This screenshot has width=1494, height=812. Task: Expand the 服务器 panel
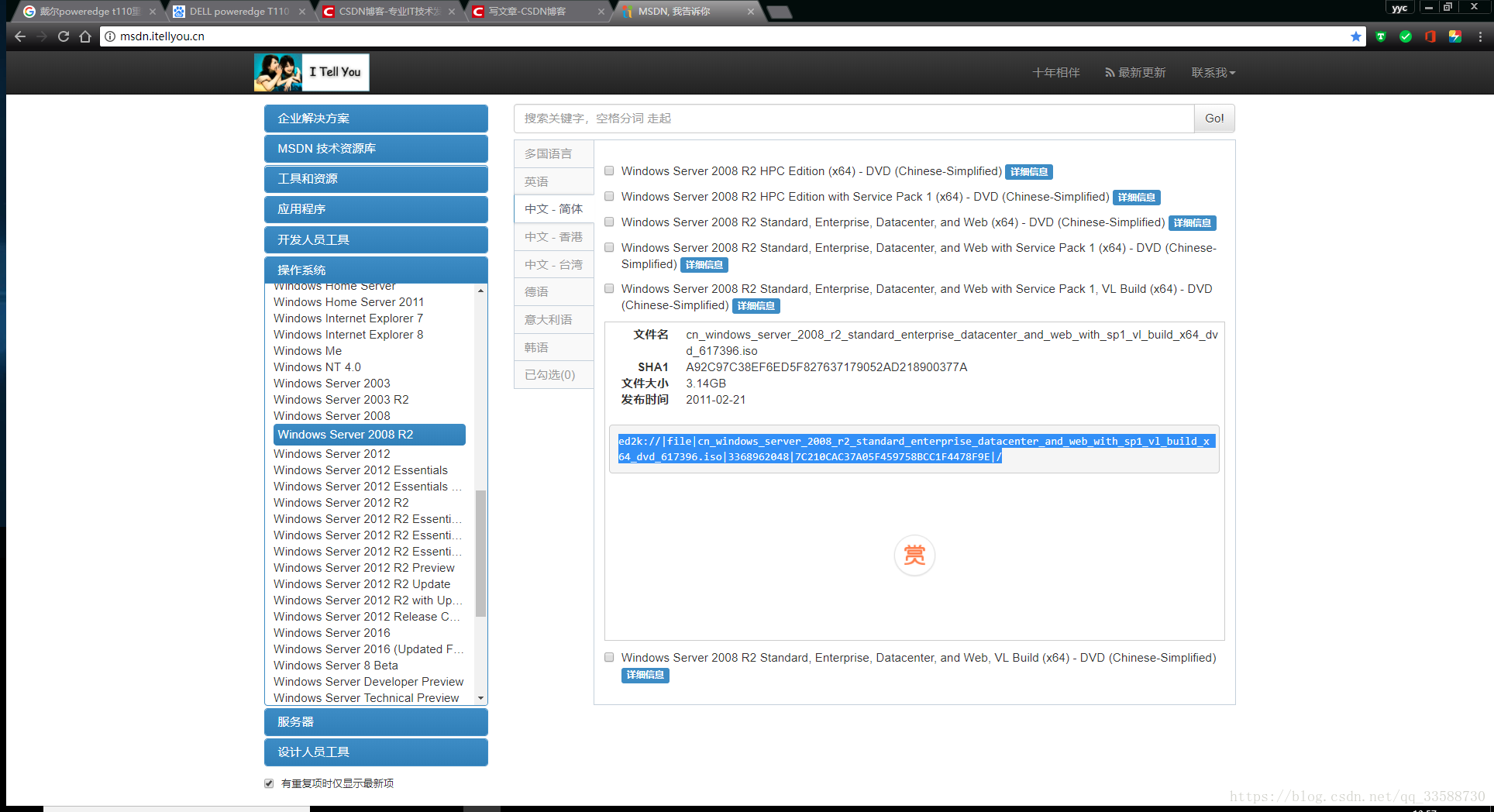(376, 722)
